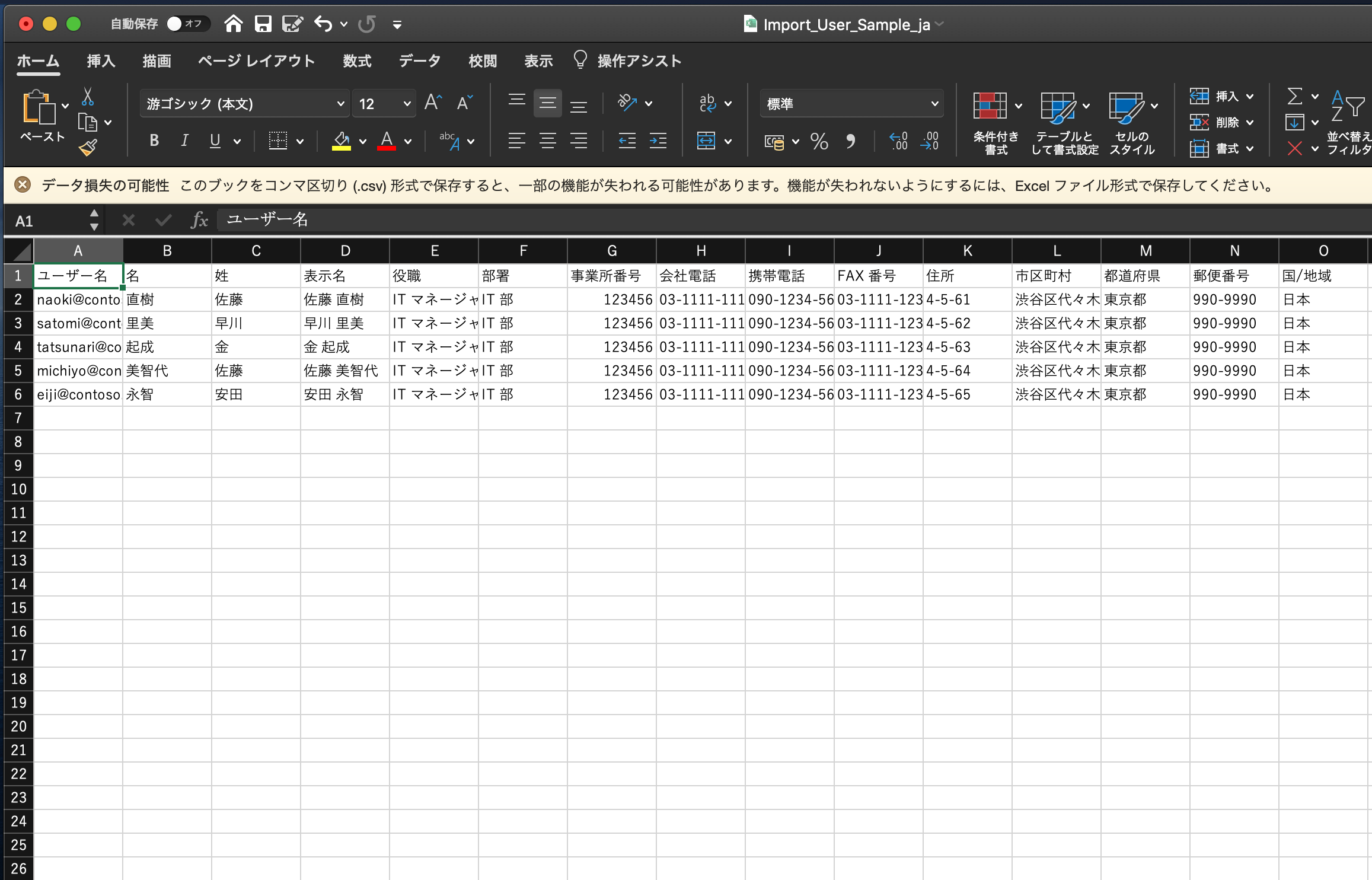Decrease indent
Screen dimensions: 1372x880
pyautogui.click(x=627, y=141)
